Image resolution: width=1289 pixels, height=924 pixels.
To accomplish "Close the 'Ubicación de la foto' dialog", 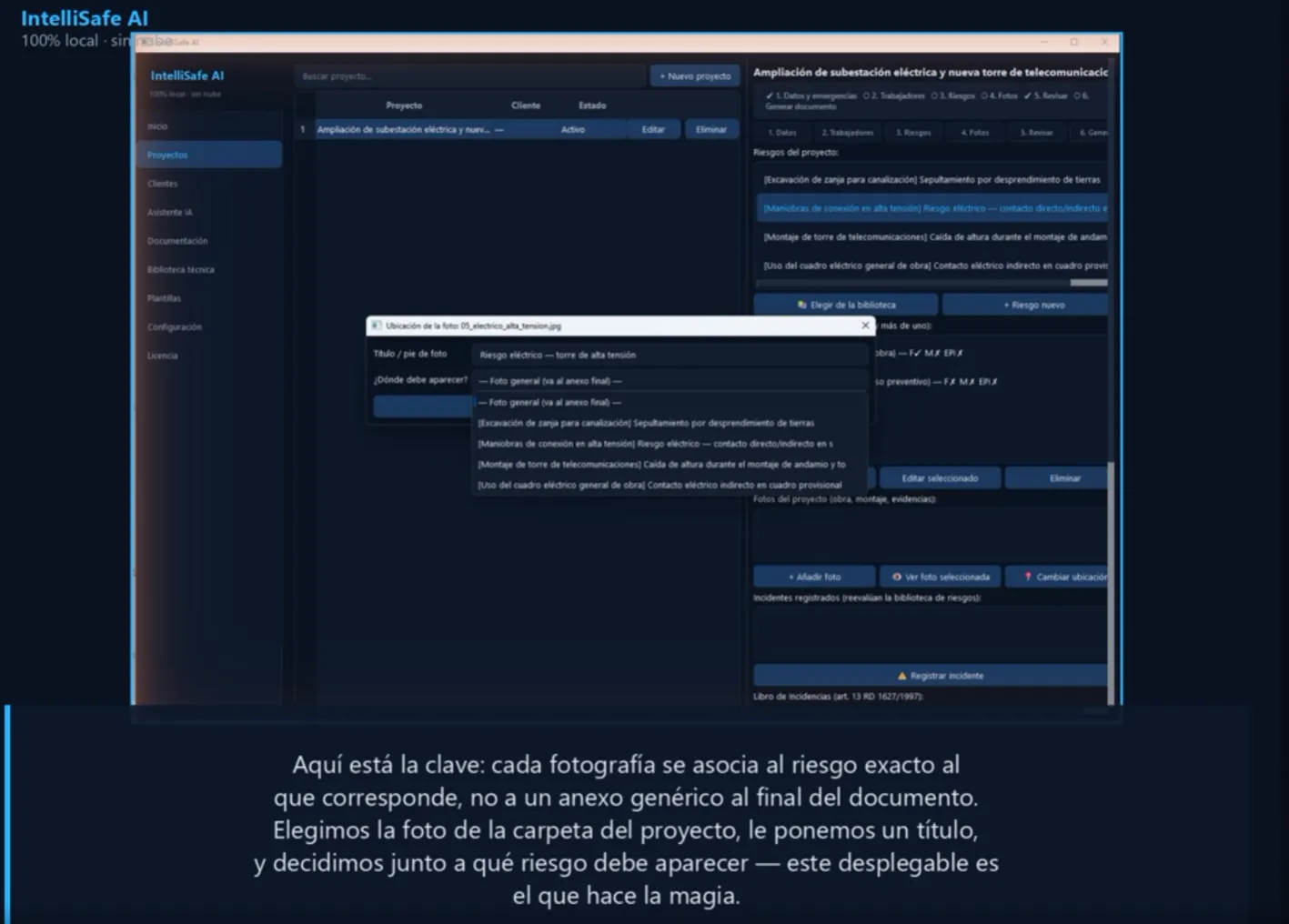I will coord(865,326).
